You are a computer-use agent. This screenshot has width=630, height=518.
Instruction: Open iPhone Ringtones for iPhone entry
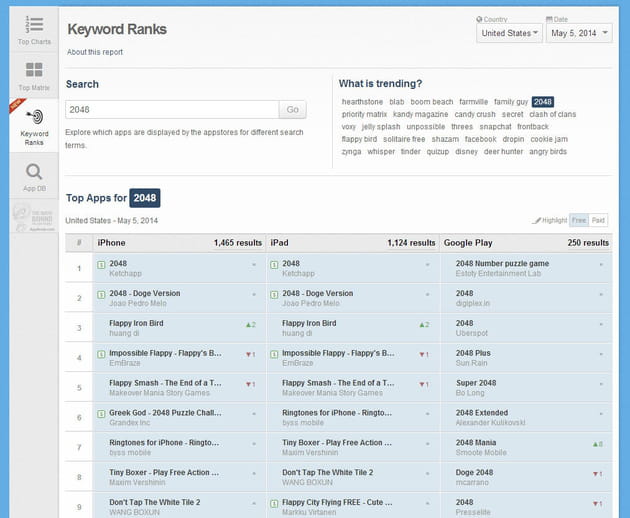164,443
